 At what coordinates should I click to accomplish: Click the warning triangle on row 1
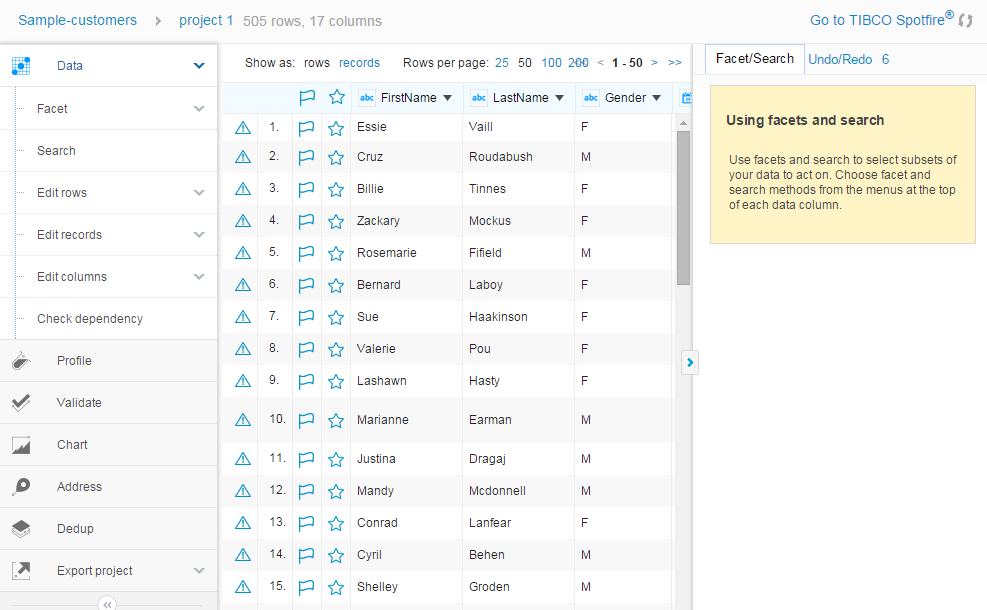click(242, 128)
